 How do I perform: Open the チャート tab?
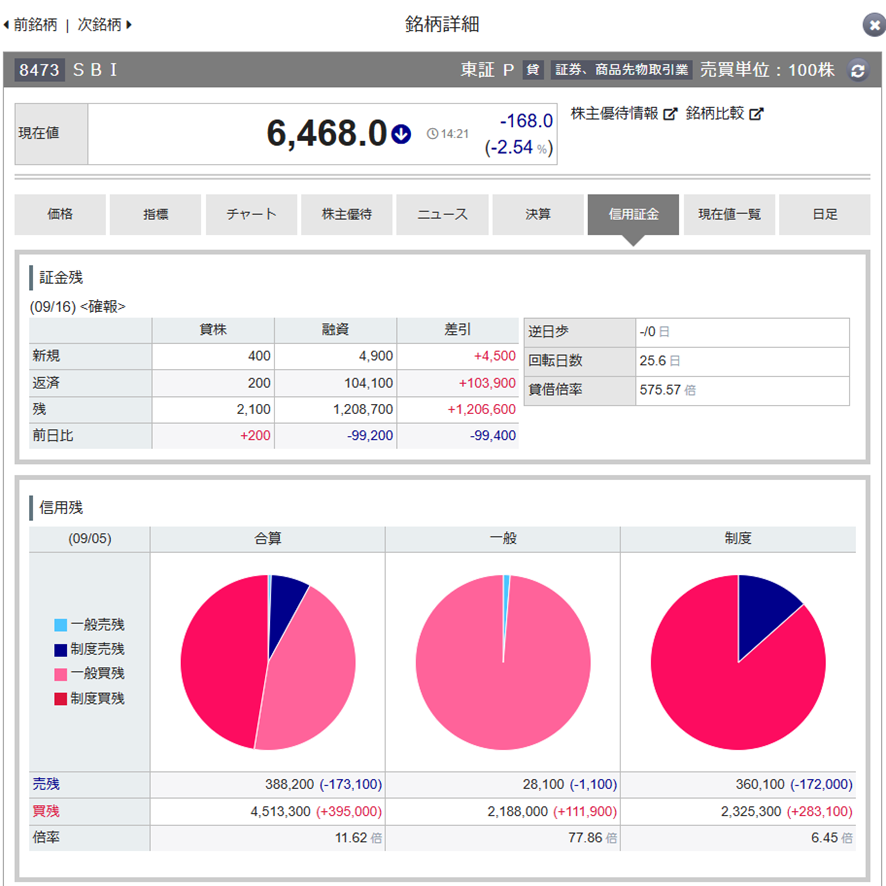[x=251, y=214]
